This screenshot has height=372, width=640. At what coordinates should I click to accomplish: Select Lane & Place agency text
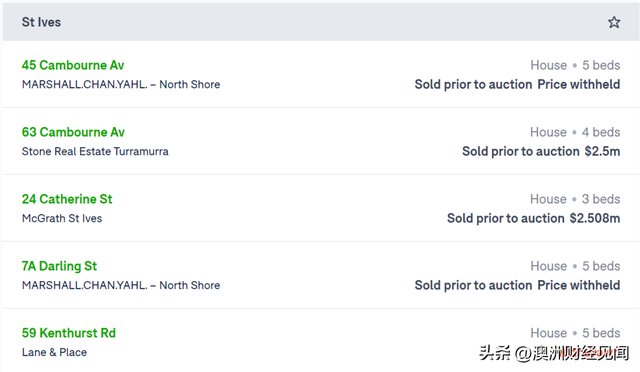54,352
